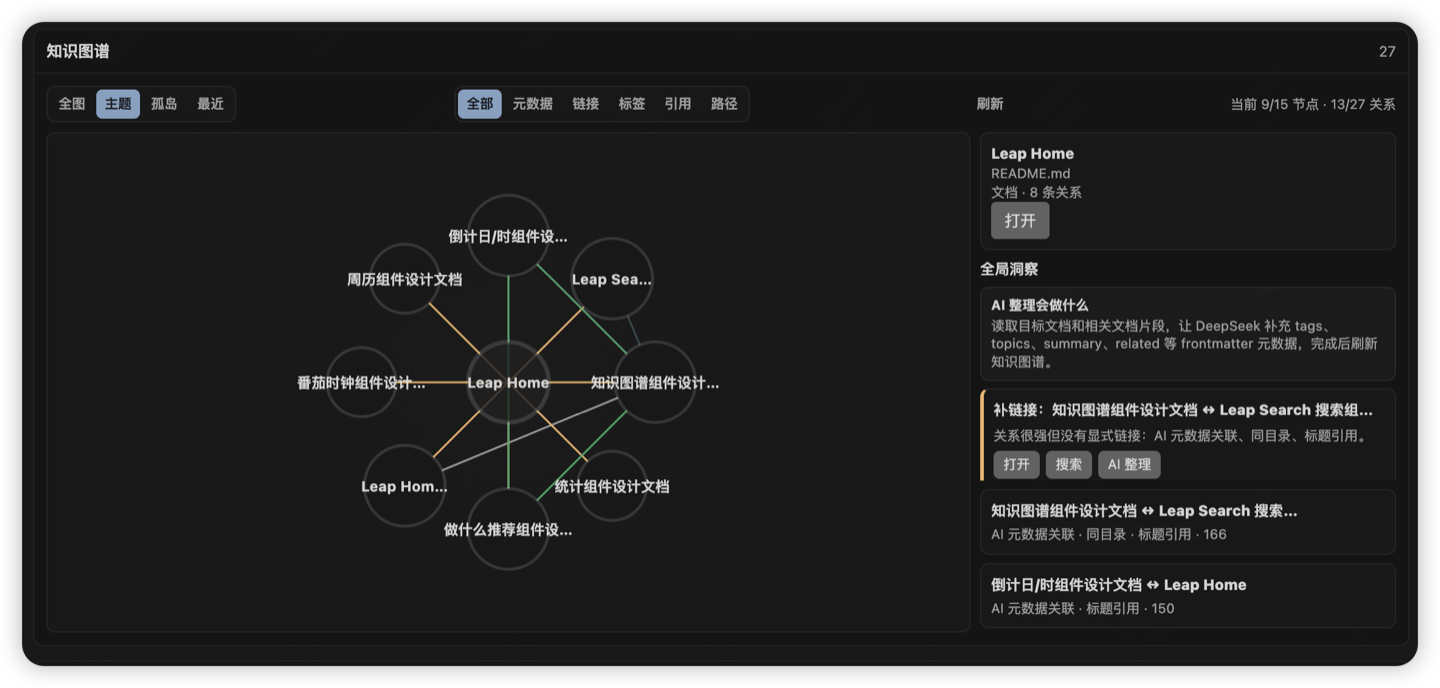Filter relations by 元数据
The width and height of the screenshot is (1440, 688).
click(533, 104)
